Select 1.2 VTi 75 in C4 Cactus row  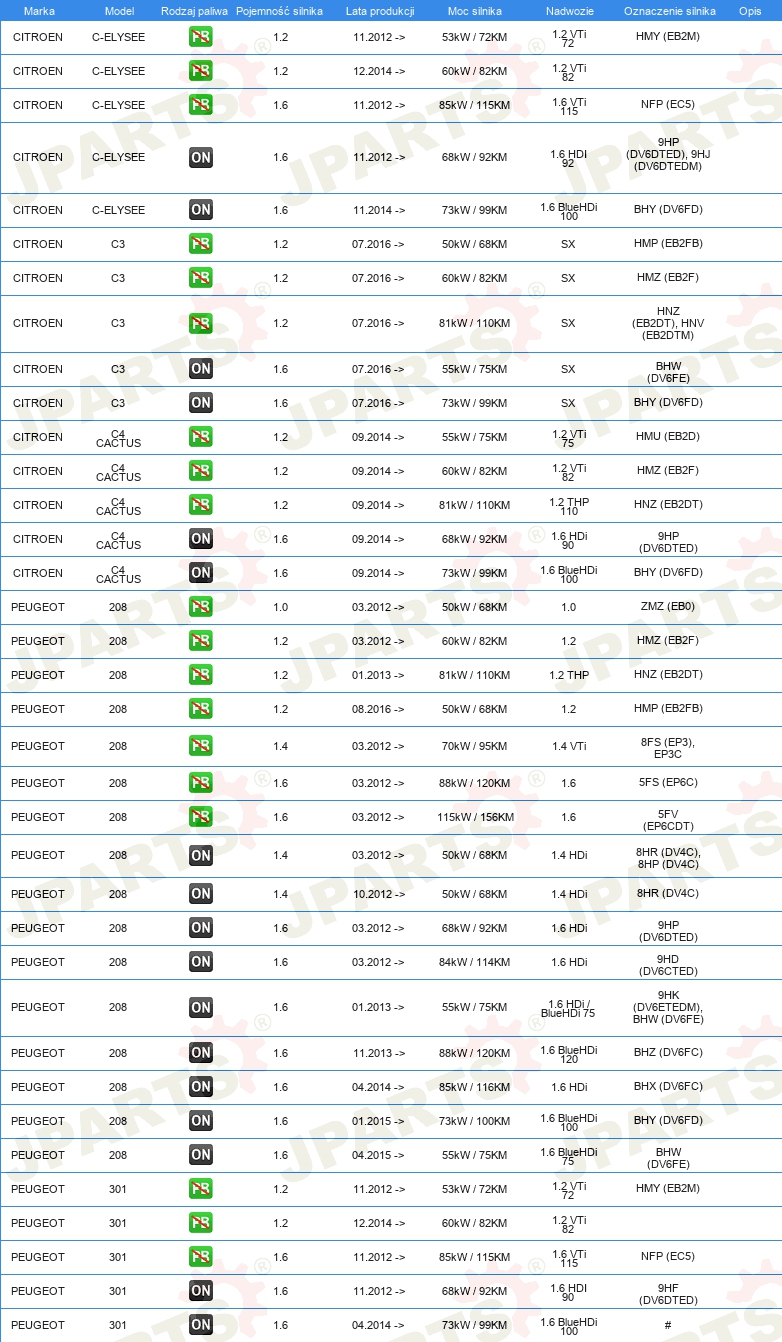pos(568,438)
